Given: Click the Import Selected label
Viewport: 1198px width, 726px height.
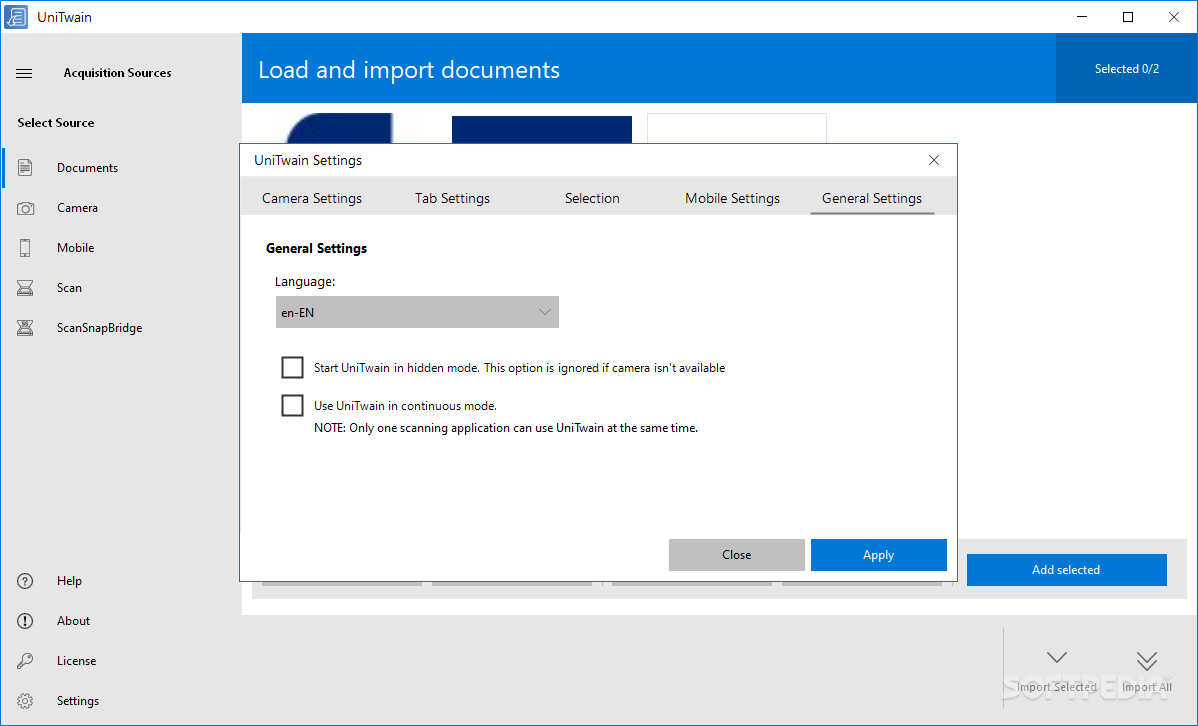Looking at the screenshot, I should pyautogui.click(x=1057, y=687).
